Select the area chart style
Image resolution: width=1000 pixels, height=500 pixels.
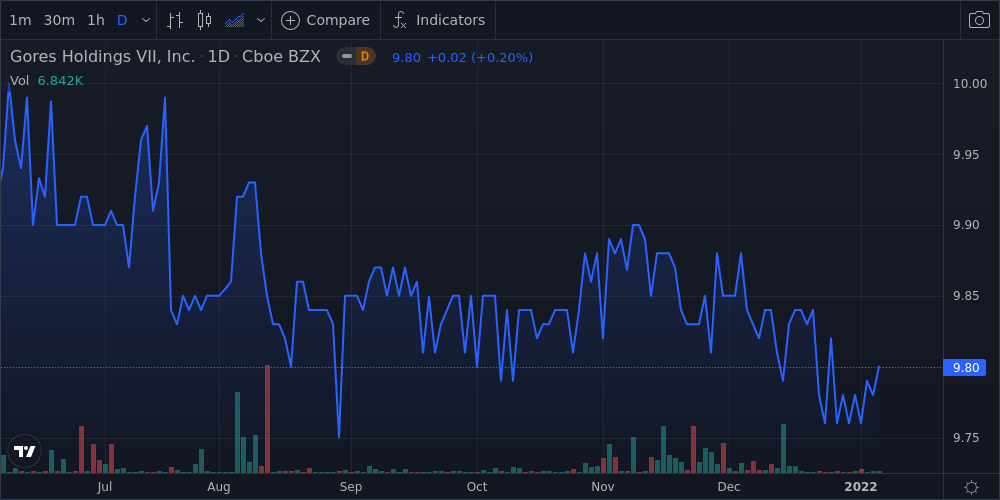click(235, 20)
